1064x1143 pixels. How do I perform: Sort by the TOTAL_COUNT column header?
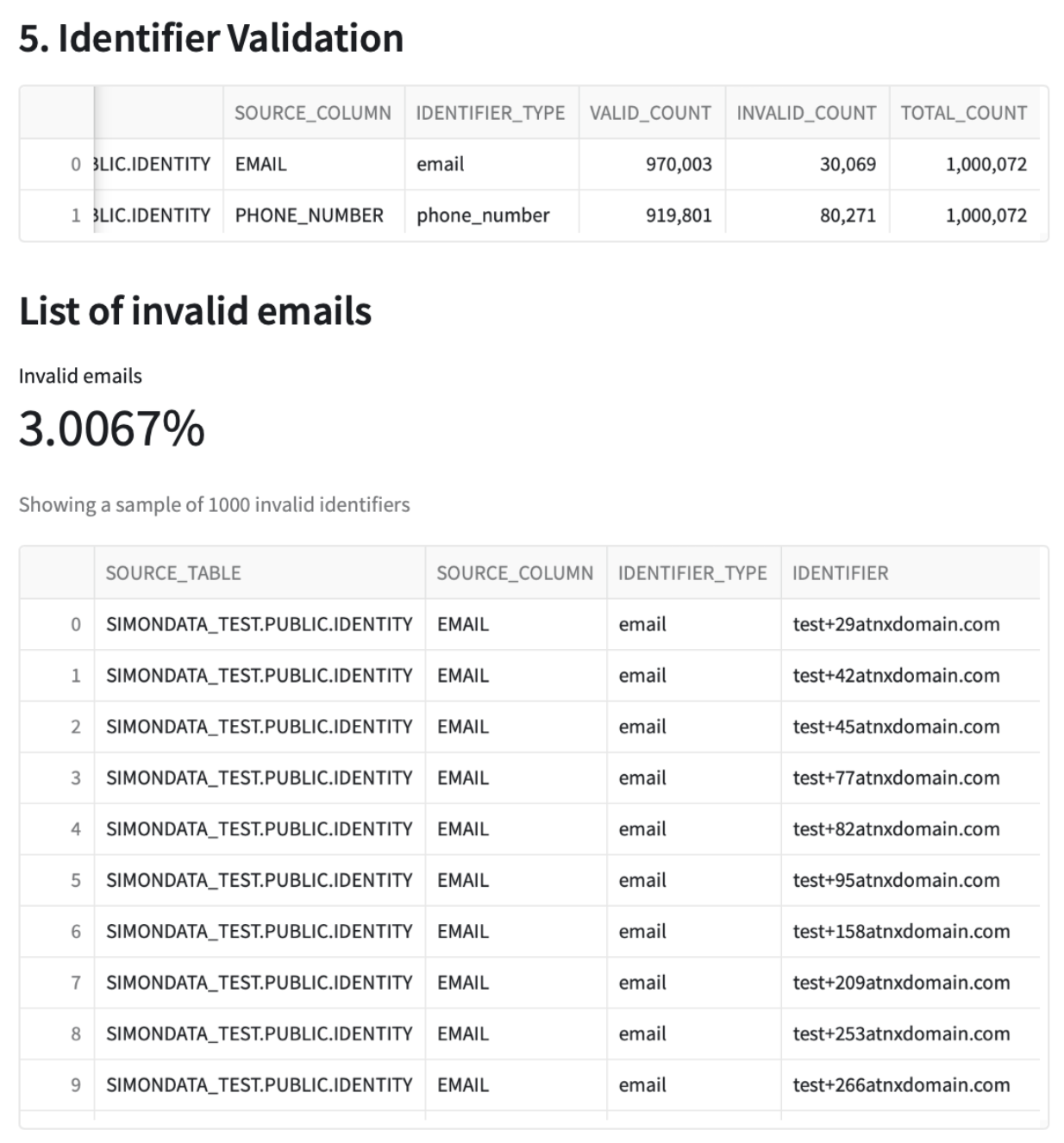click(962, 112)
